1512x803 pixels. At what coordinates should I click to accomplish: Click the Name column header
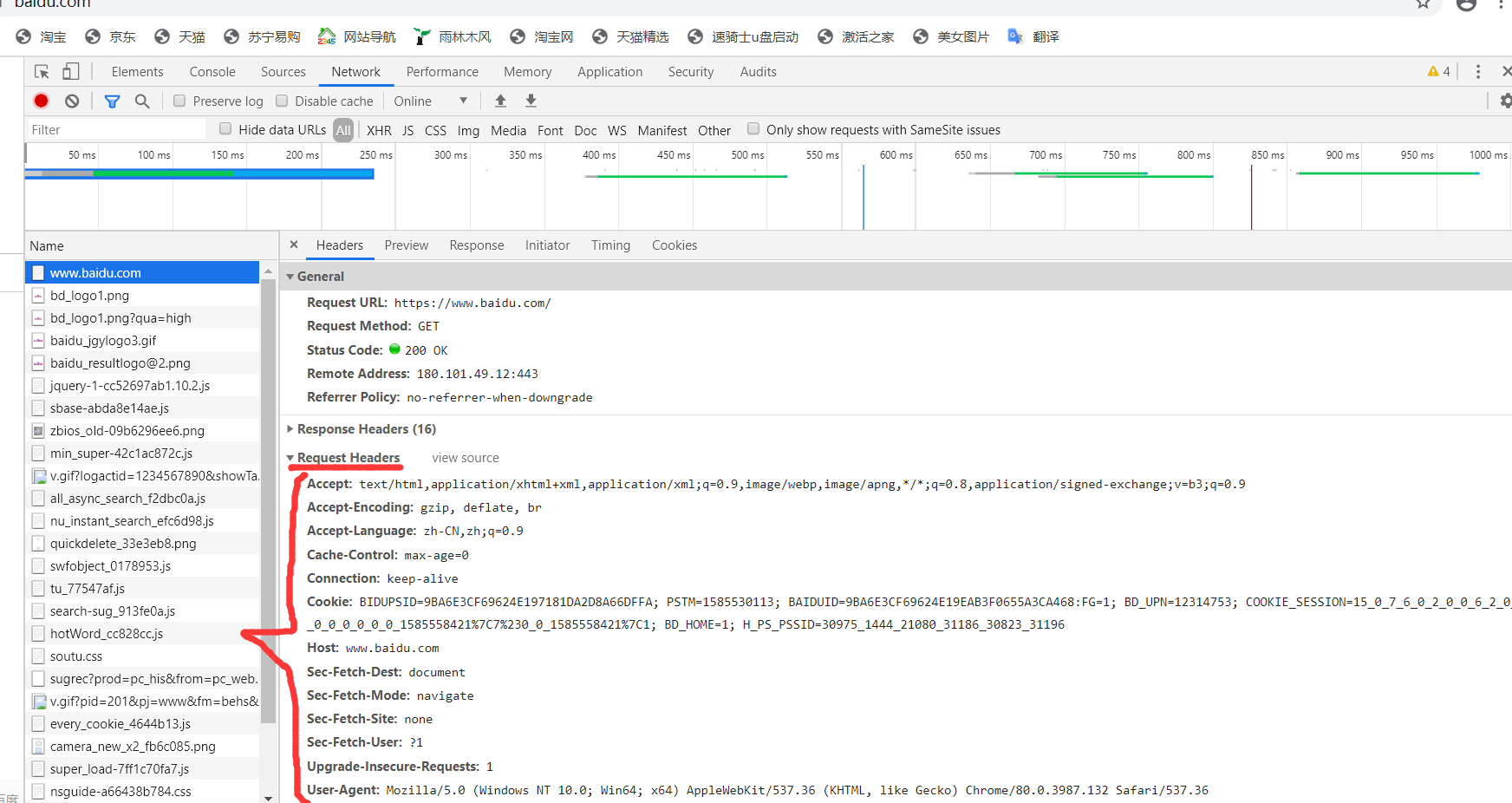point(151,245)
